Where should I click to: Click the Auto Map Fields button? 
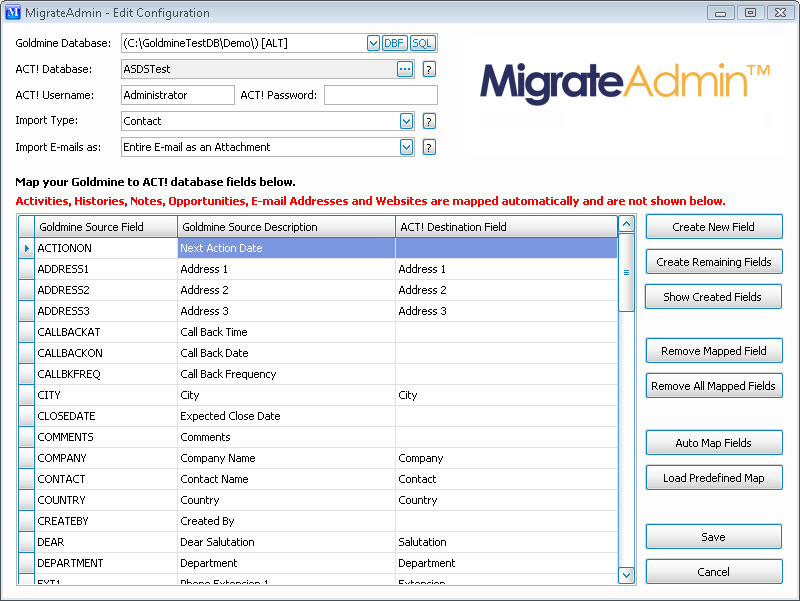click(x=713, y=442)
